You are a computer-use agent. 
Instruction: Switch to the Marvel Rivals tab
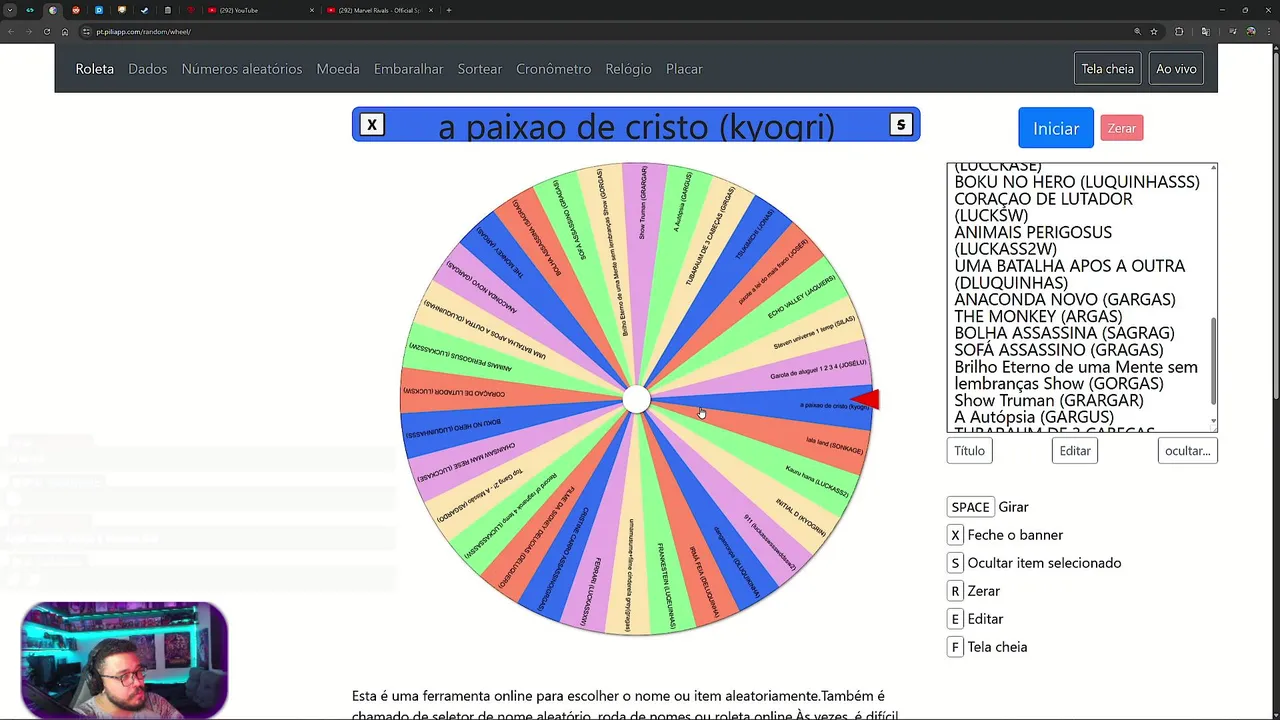click(x=380, y=10)
